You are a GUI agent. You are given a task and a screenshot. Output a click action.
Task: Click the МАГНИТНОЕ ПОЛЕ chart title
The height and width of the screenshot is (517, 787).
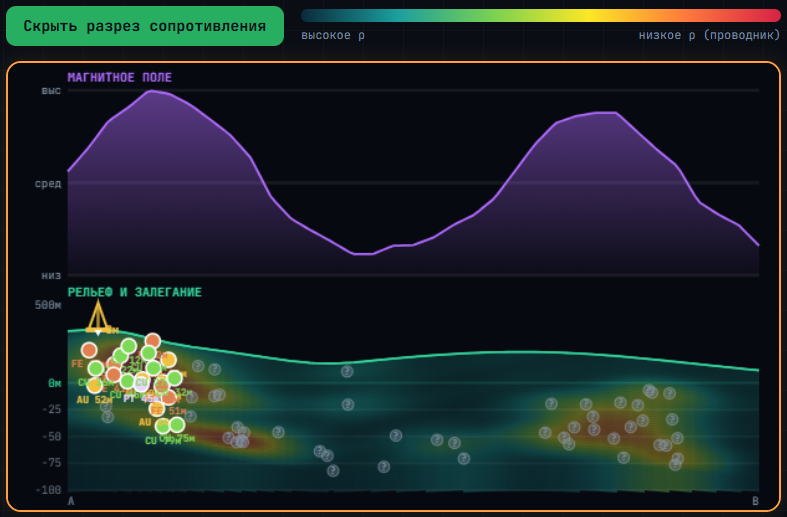(119, 77)
